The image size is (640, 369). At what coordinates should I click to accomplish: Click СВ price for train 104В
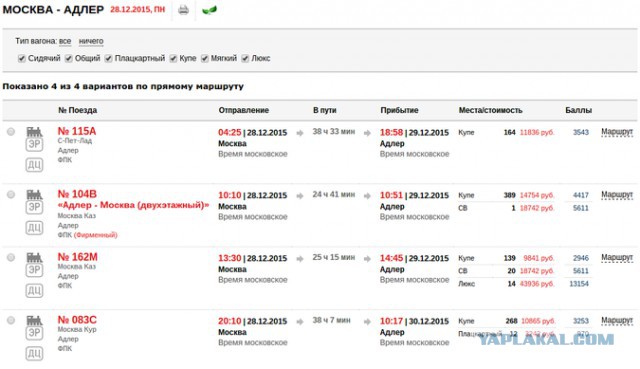537,208
